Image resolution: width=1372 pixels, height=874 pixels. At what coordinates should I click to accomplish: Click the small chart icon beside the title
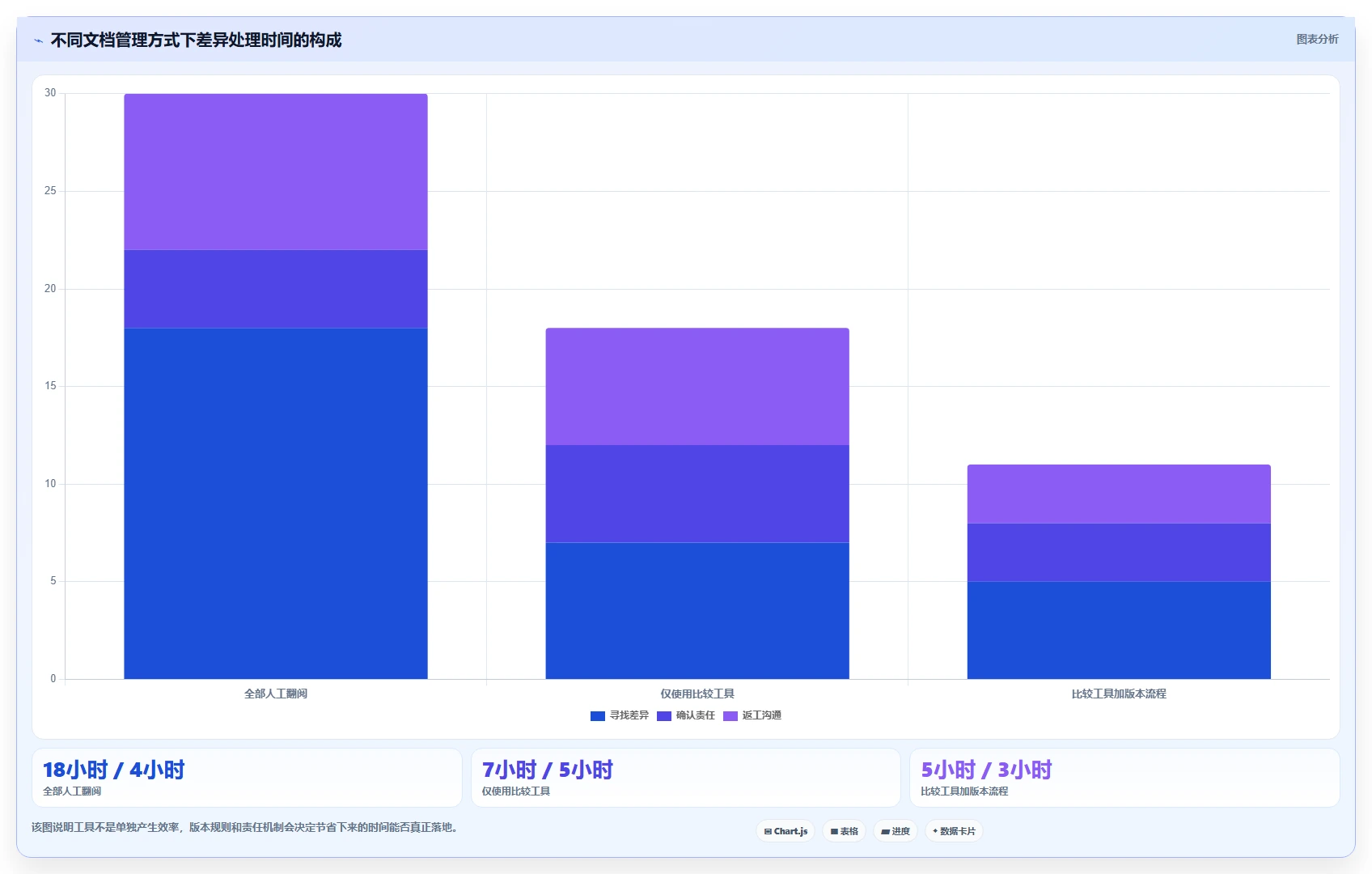click(38, 40)
